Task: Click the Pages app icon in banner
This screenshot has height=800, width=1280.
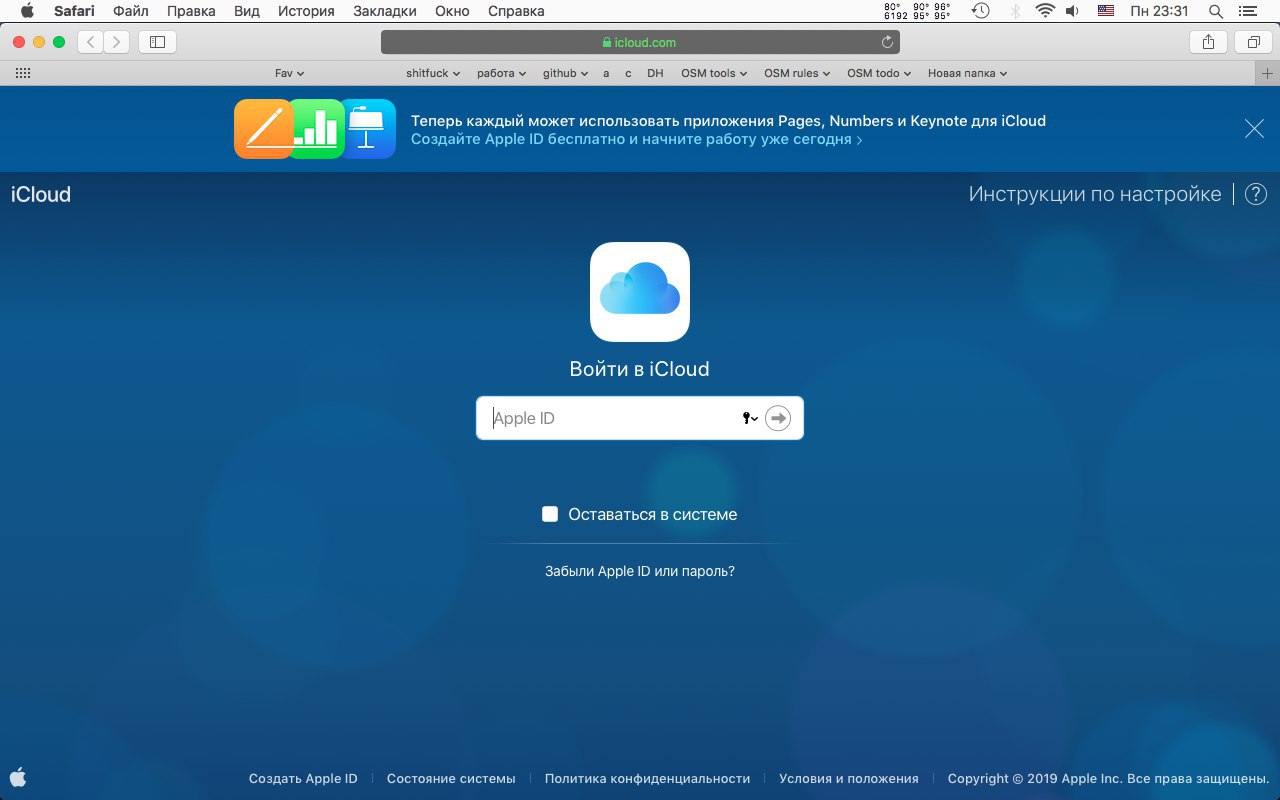Action: coord(264,129)
